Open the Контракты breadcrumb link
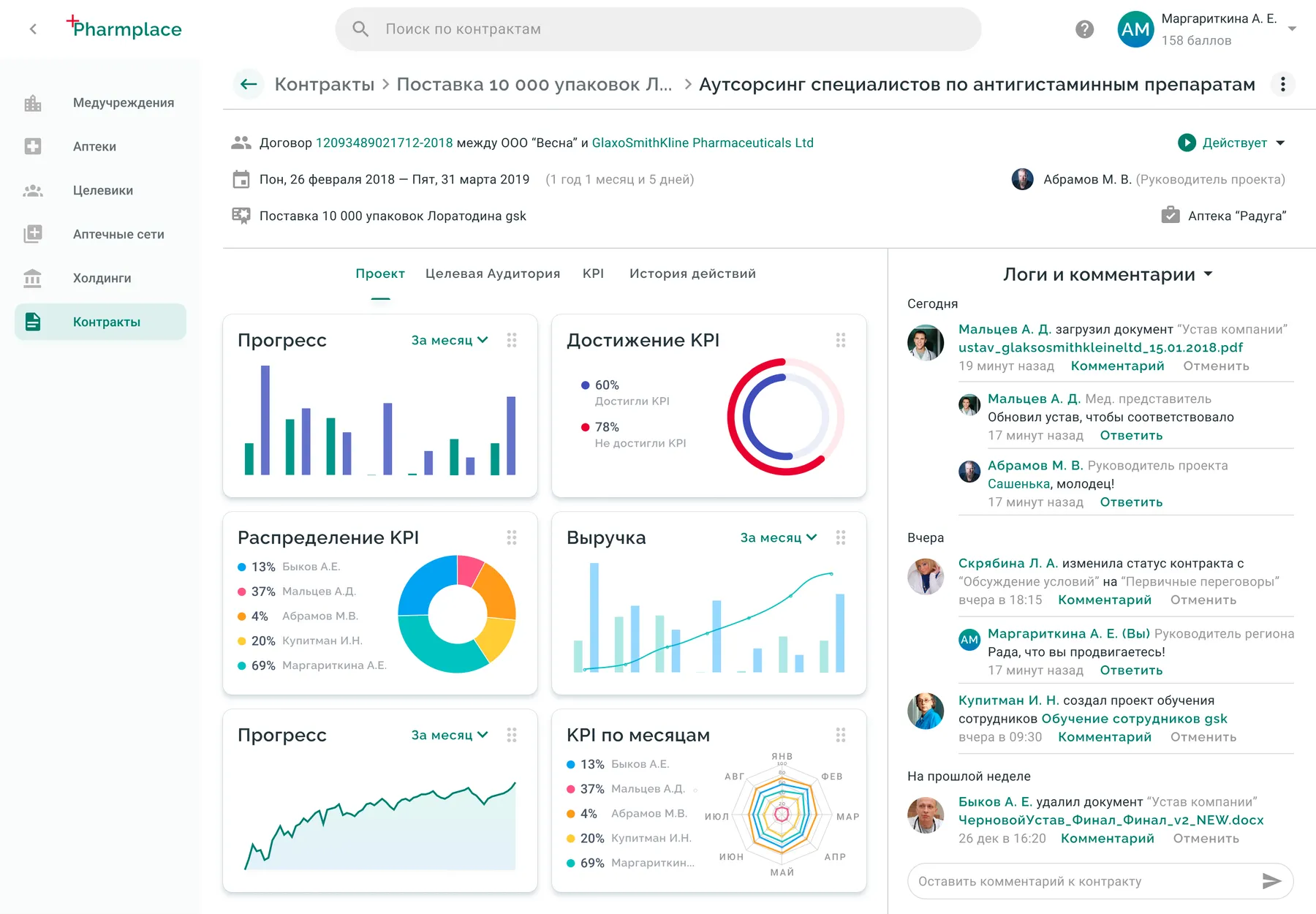The width and height of the screenshot is (1316, 914). click(324, 84)
